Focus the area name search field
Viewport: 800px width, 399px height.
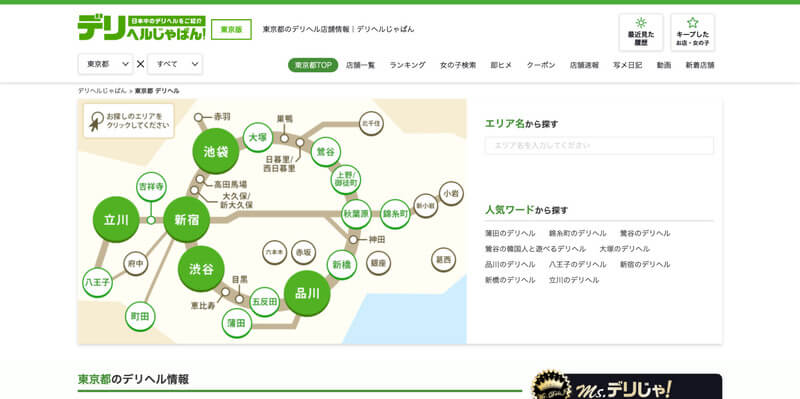599,145
